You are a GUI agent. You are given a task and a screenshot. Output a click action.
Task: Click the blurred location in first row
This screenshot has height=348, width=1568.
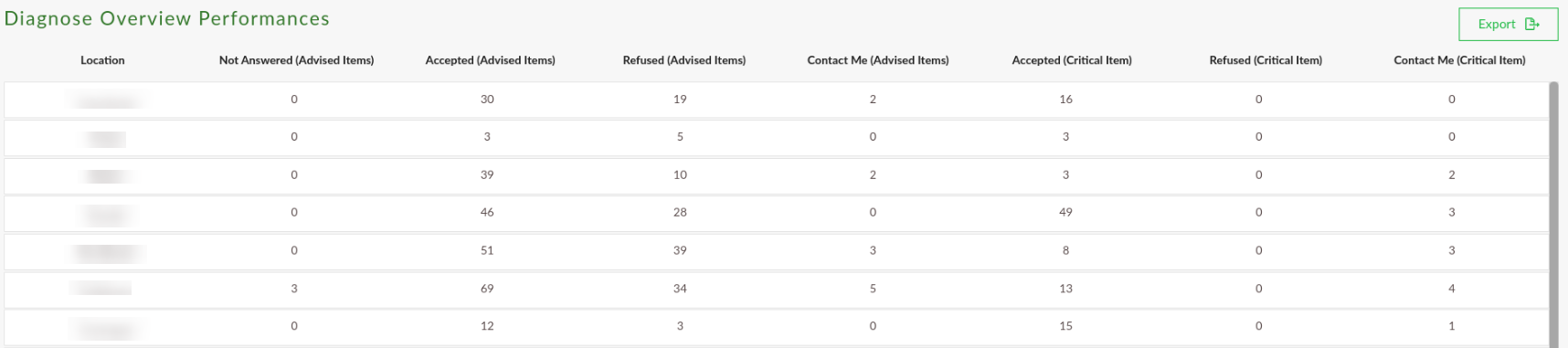pyautogui.click(x=105, y=101)
